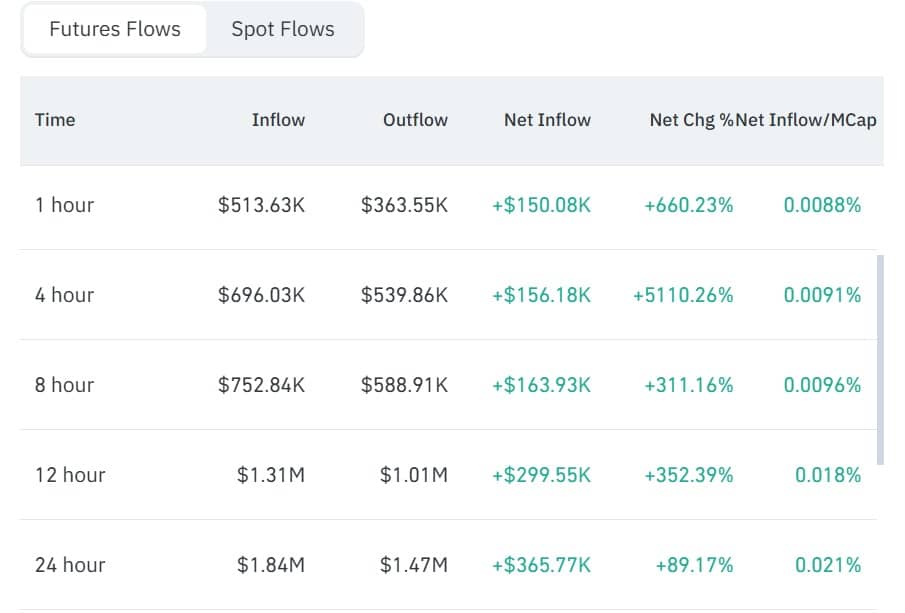Select the 1 hour row label

click(x=64, y=205)
